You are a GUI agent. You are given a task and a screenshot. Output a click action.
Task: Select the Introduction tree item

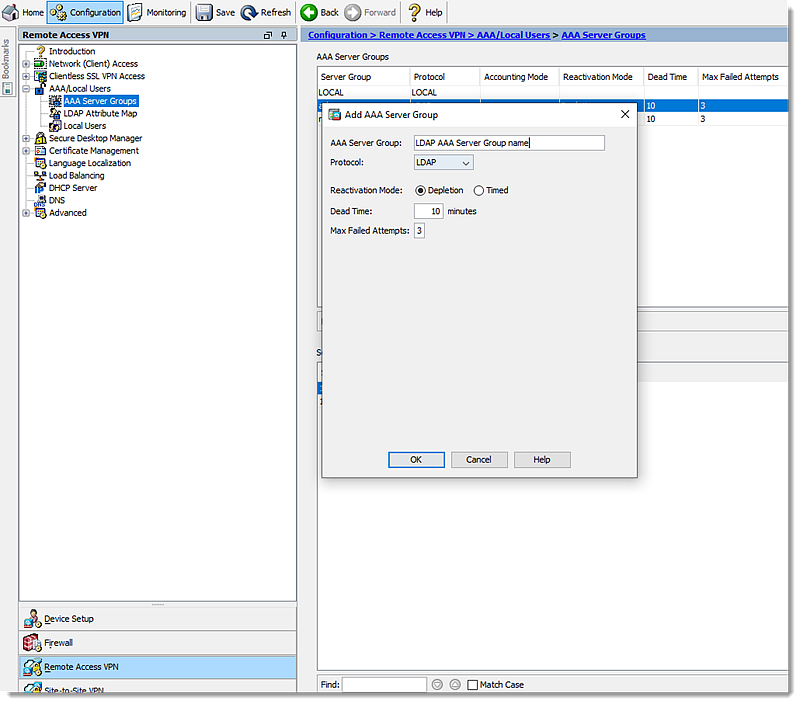pos(71,51)
